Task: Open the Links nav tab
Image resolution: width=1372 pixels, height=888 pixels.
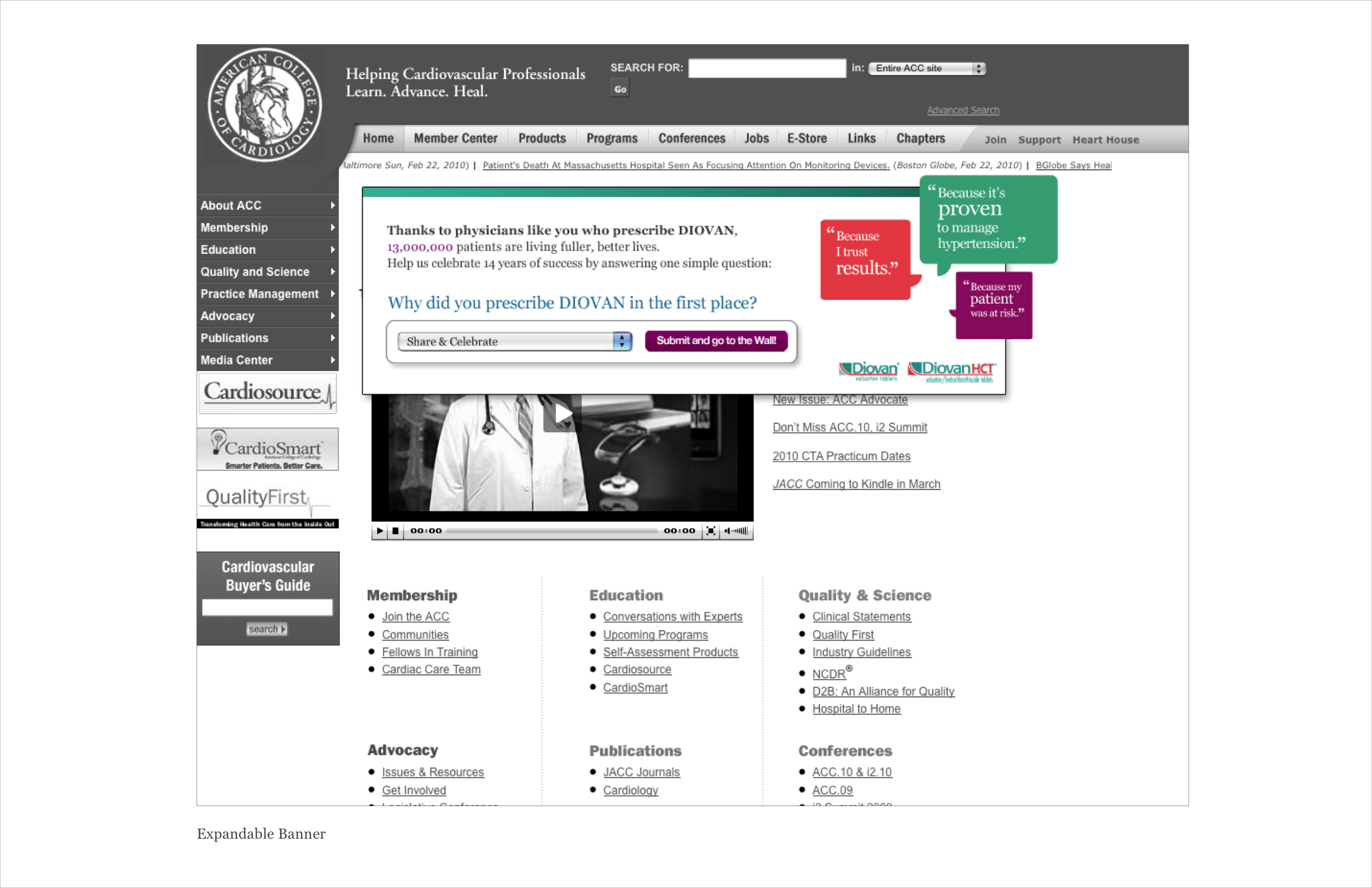Action: tap(861, 138)
